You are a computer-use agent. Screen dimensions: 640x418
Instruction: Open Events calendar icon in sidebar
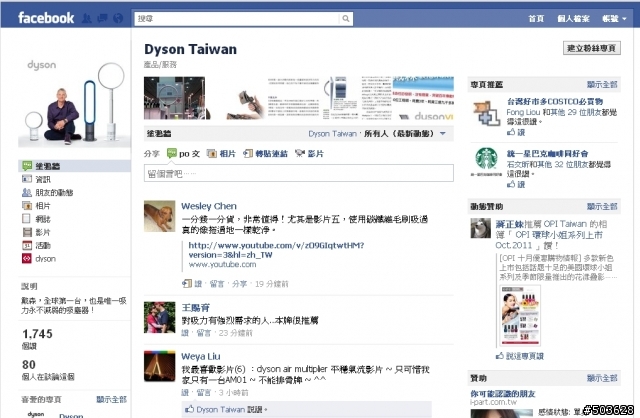click(27, 245)
